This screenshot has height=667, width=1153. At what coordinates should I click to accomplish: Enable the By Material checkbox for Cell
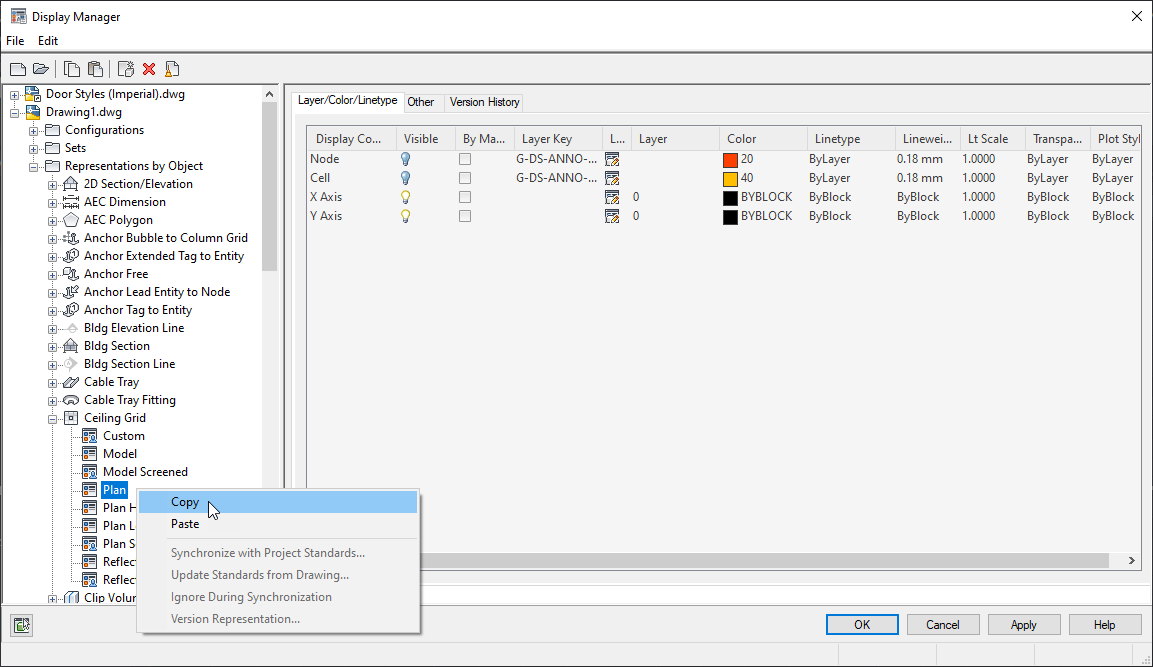[464, 177]
